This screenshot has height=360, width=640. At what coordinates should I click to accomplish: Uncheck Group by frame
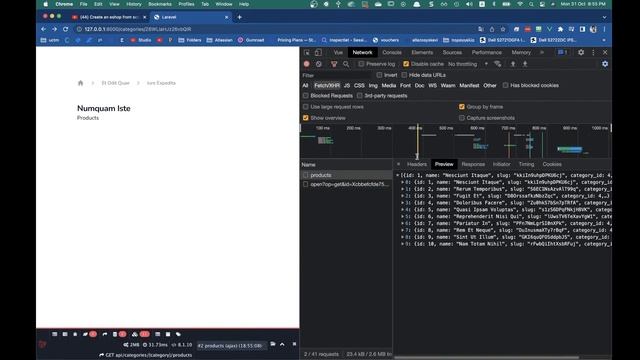coord(462,107)
